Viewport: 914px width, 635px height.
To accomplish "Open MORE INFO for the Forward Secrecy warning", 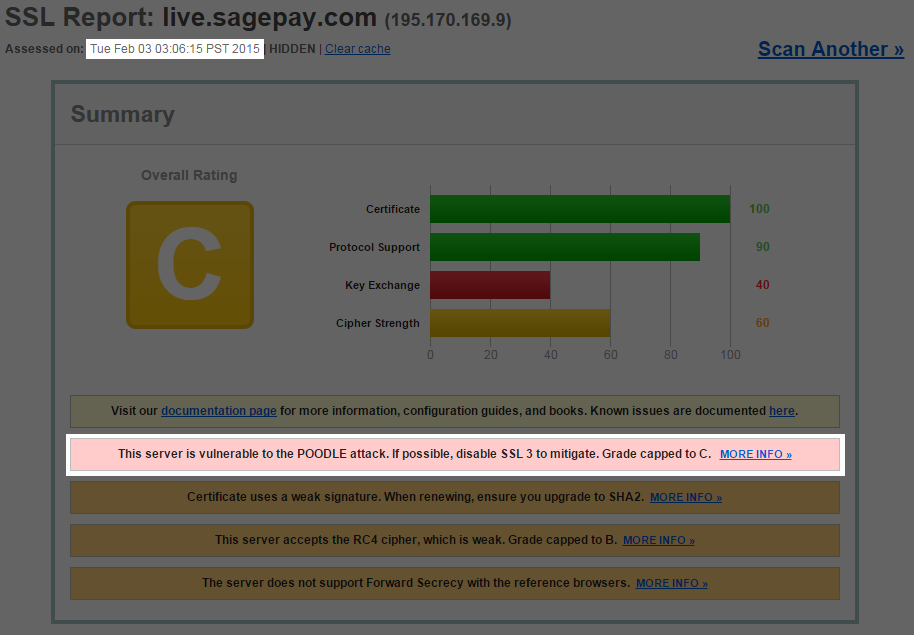I will click(671, 583).
